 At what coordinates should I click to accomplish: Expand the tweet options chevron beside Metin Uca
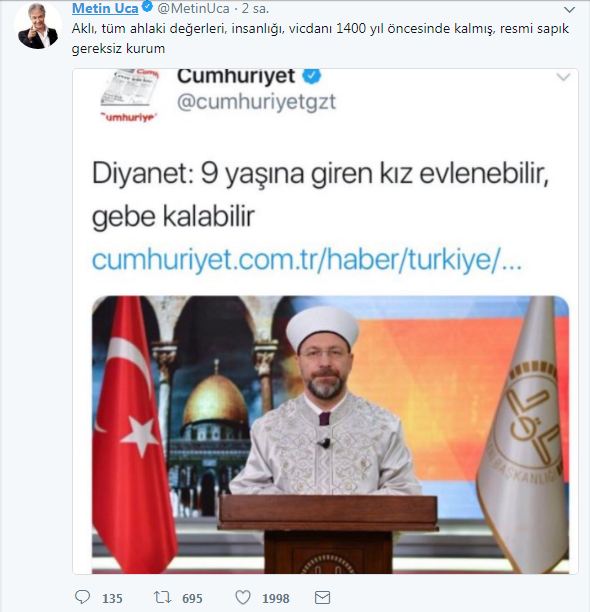coord(570,10)
